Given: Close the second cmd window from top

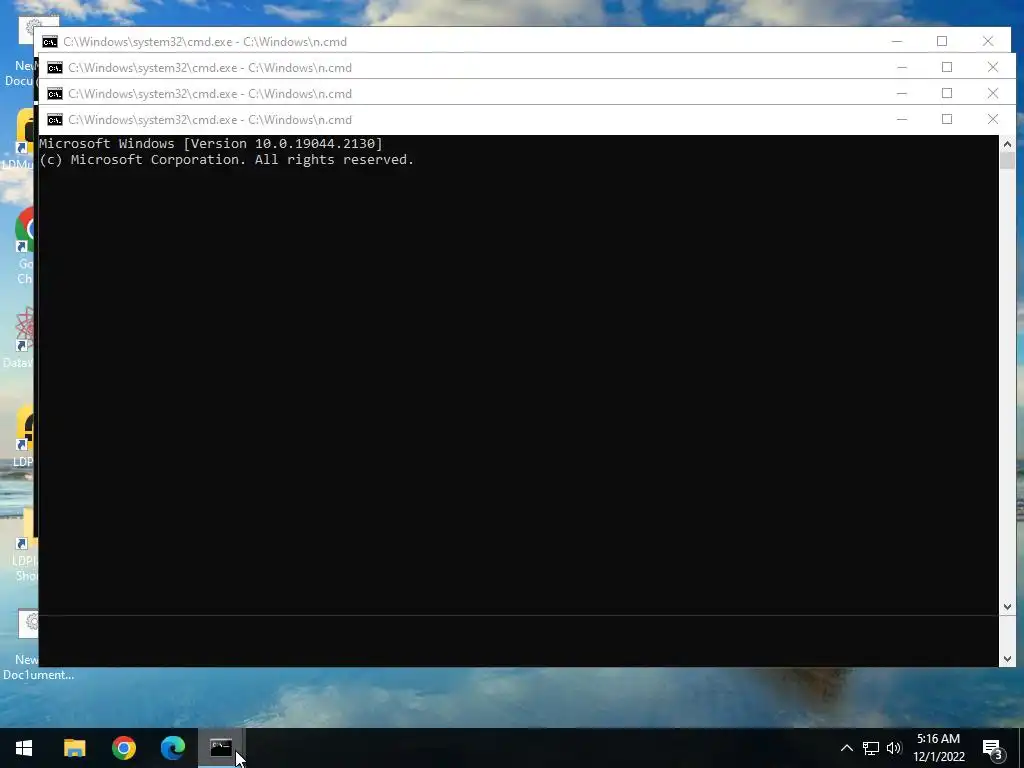Looking at the screenshot, I should coord(993,67).
